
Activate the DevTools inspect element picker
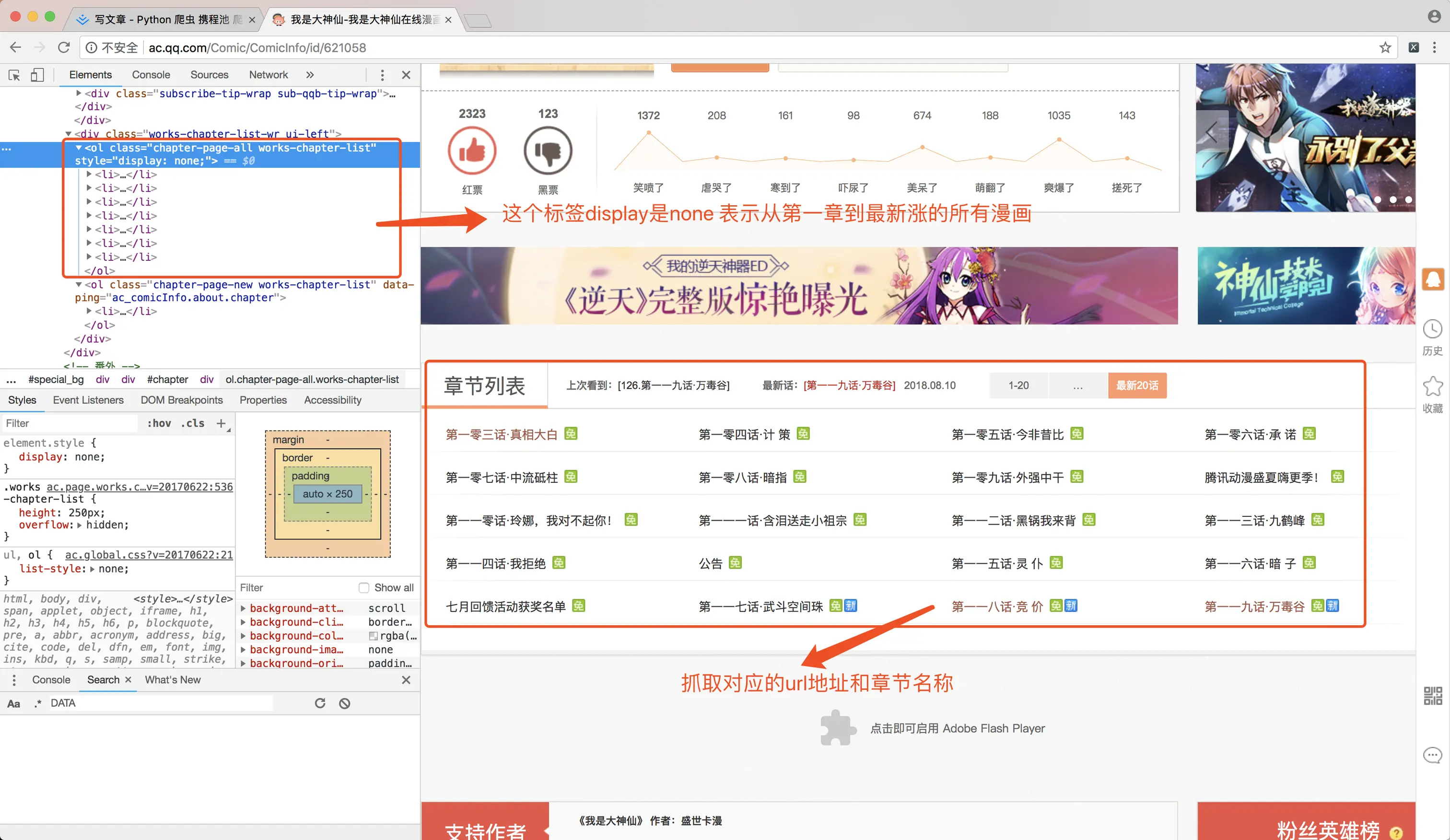coord(14,75)
